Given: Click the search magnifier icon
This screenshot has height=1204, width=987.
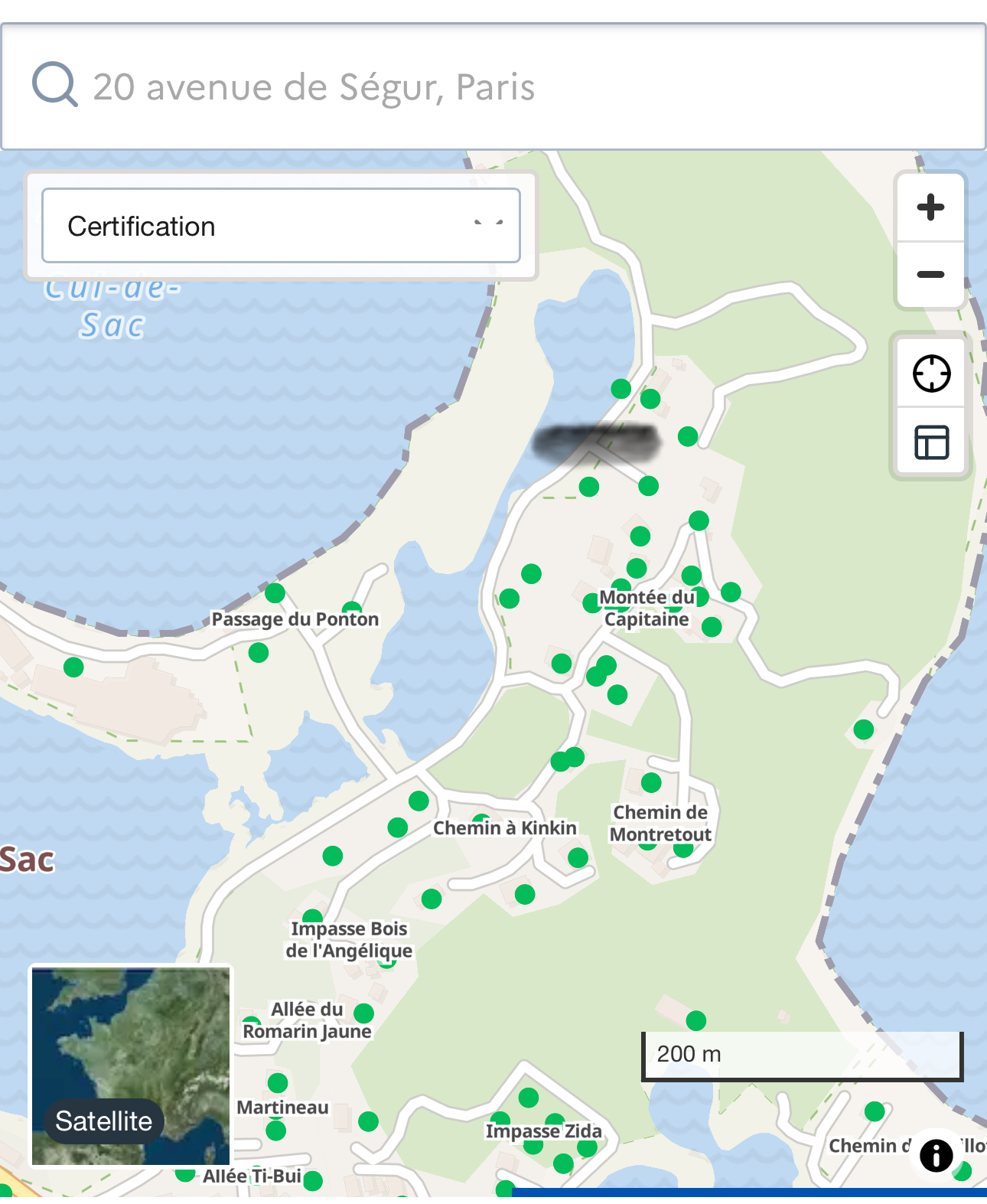Looking at the screenshot, I should coord(55,84).
